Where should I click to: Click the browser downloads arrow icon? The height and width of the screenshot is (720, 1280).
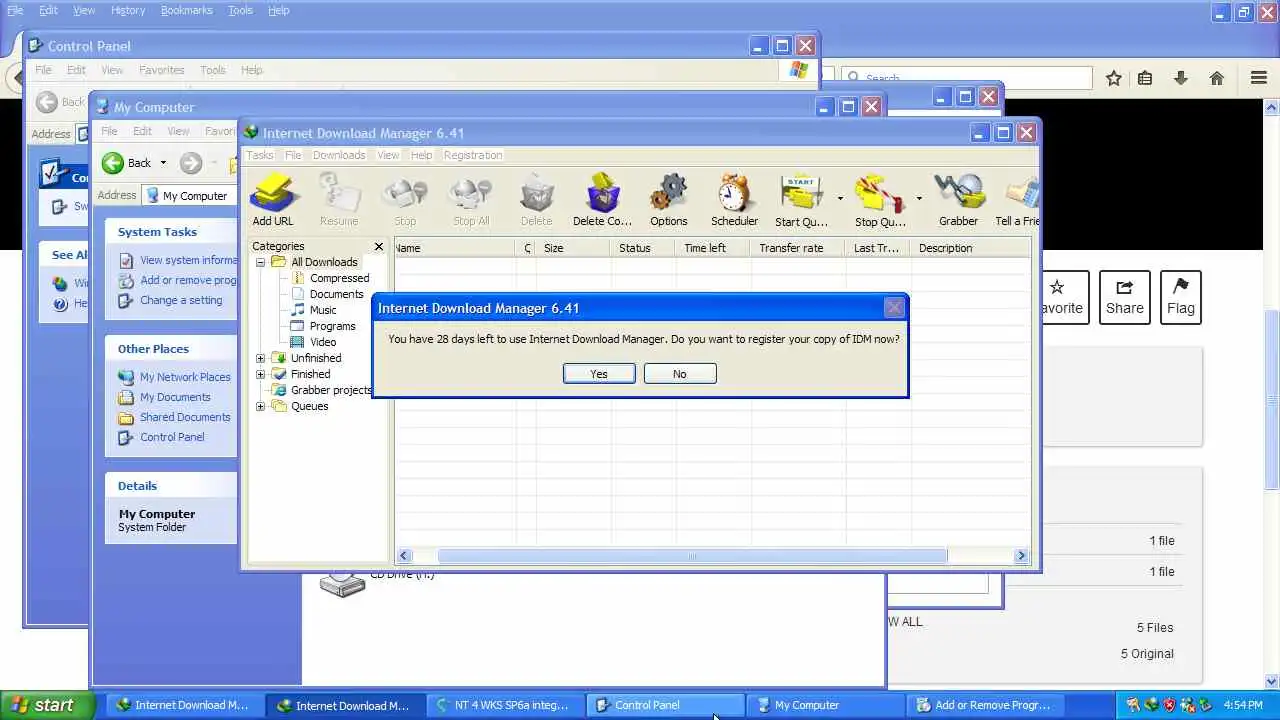1181,78
